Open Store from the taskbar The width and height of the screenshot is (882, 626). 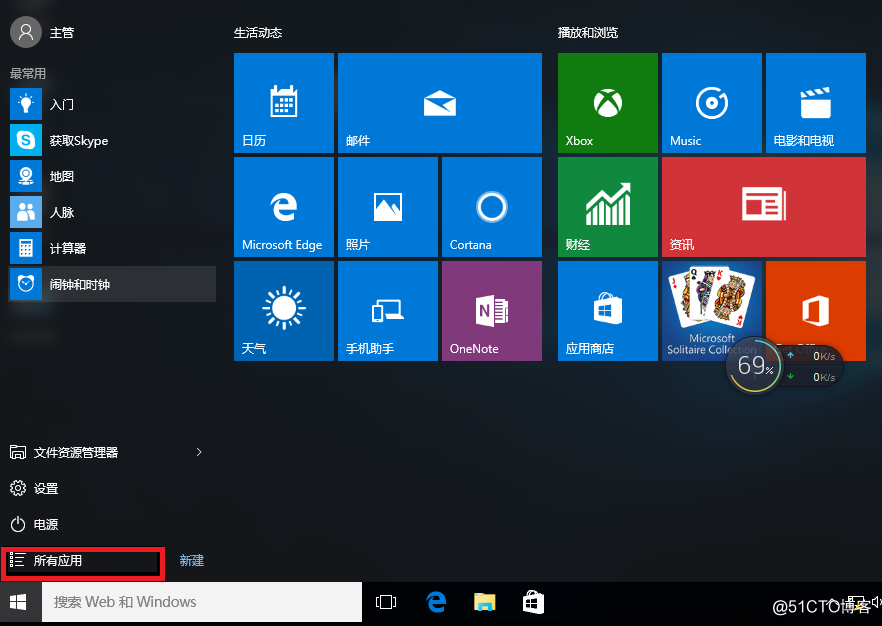(x=533, y=602)
